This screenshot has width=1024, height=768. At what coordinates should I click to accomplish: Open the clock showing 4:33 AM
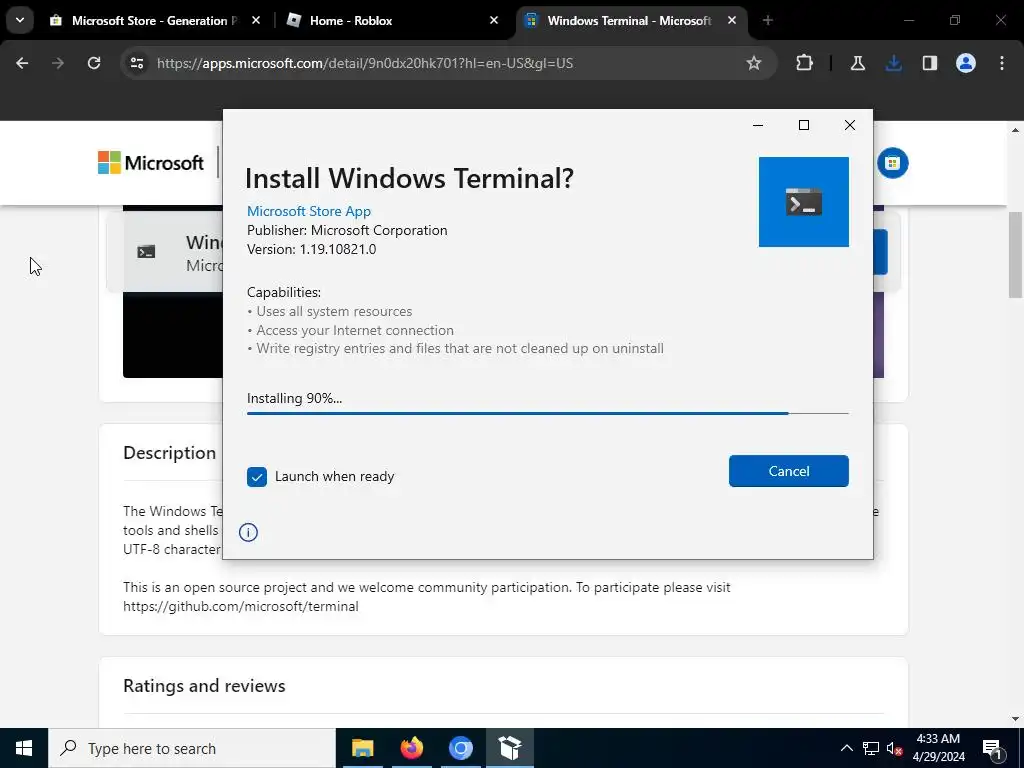pos(938,748)
